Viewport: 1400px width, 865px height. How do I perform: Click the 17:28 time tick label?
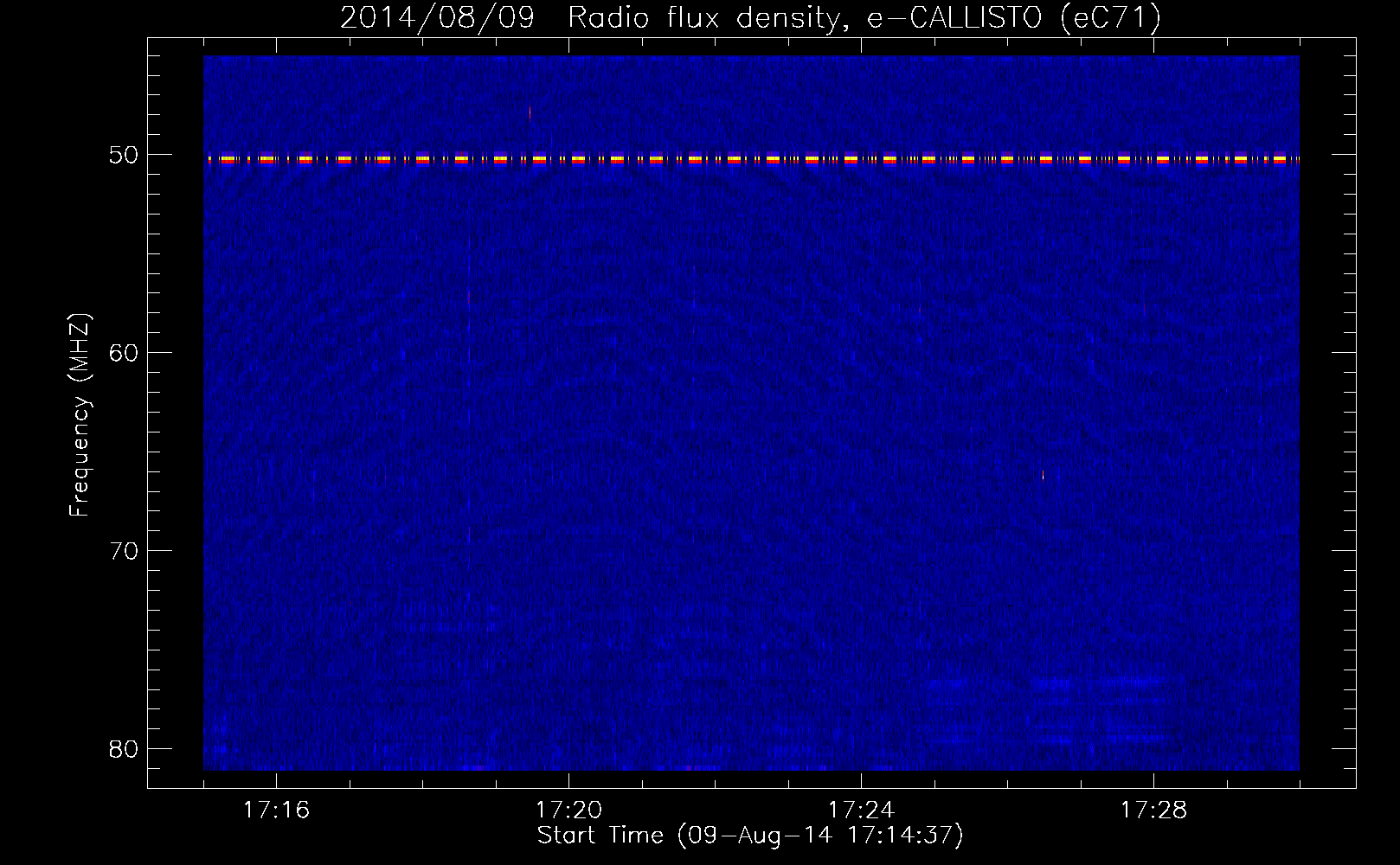point(1153,810)
